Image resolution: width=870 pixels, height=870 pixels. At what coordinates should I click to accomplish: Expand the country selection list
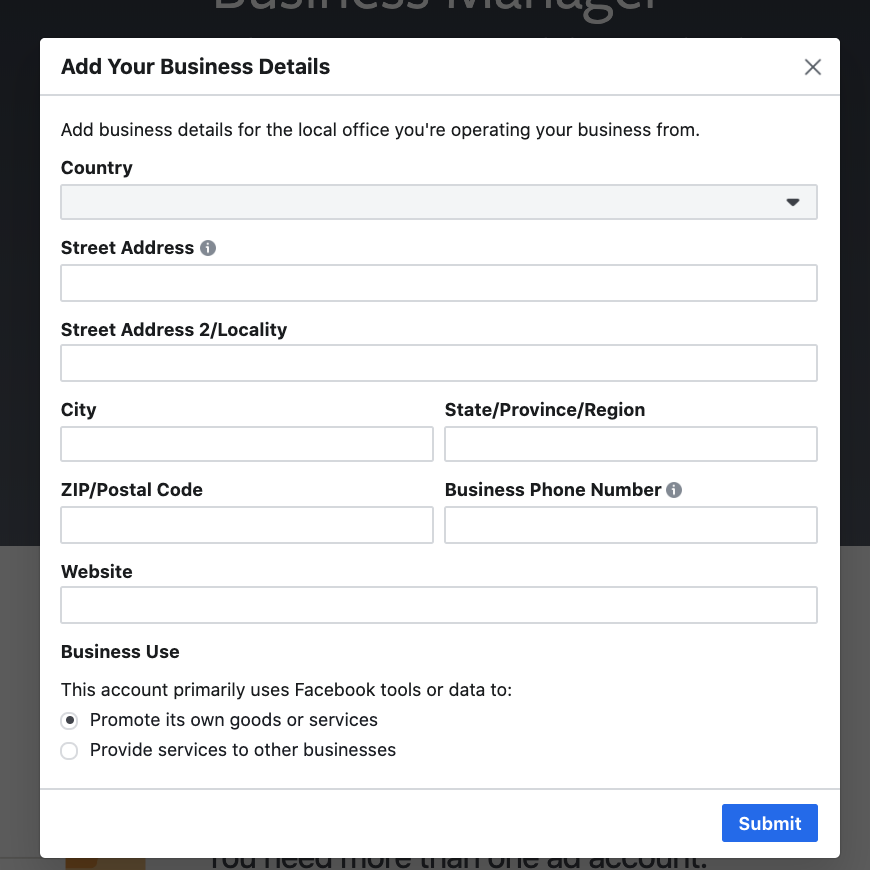click(439, 201)
